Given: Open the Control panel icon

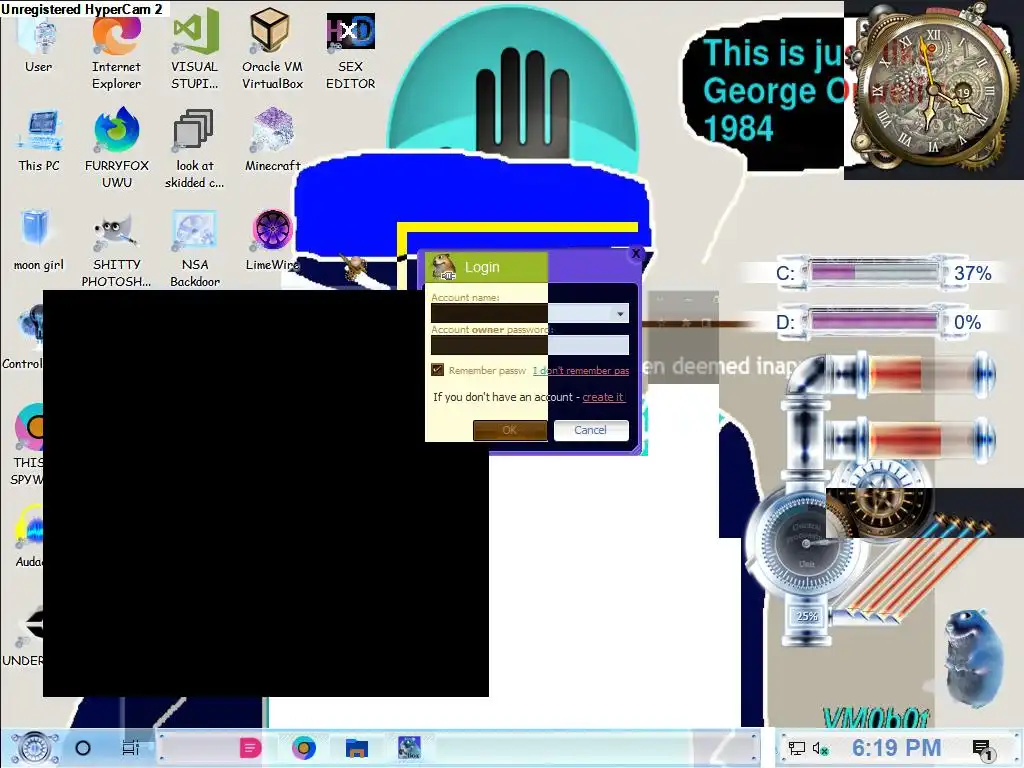Looking at the screenshot, I should pyautogui.click(x=22, y=338).
